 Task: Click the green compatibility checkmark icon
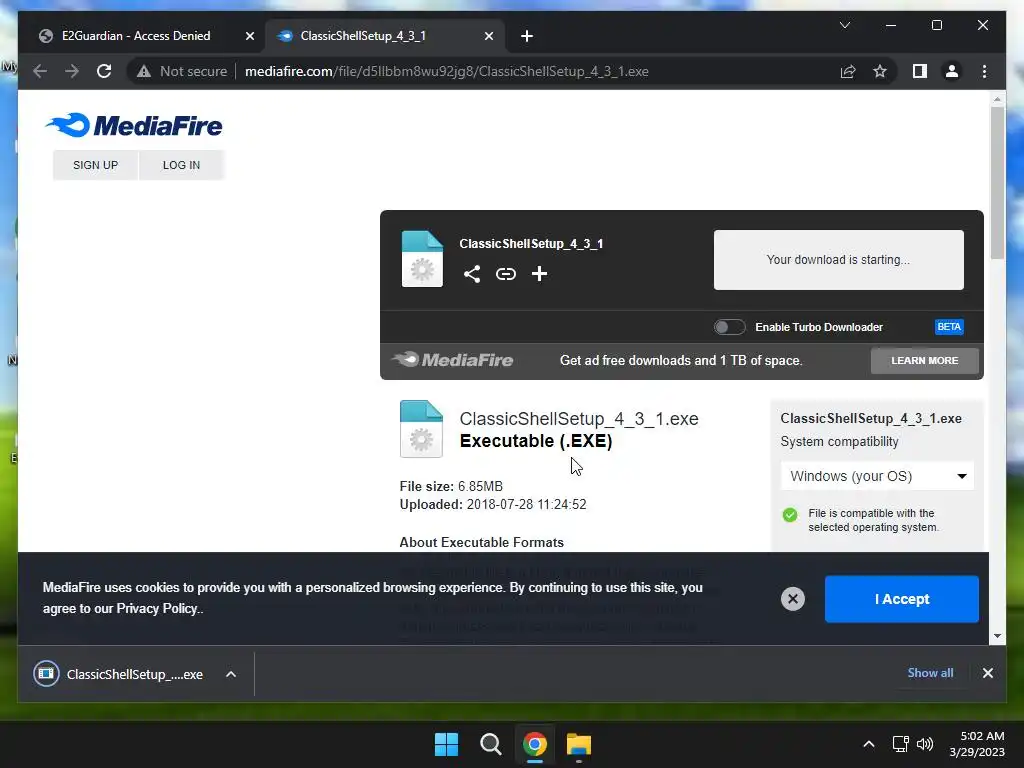pos(790,515)
